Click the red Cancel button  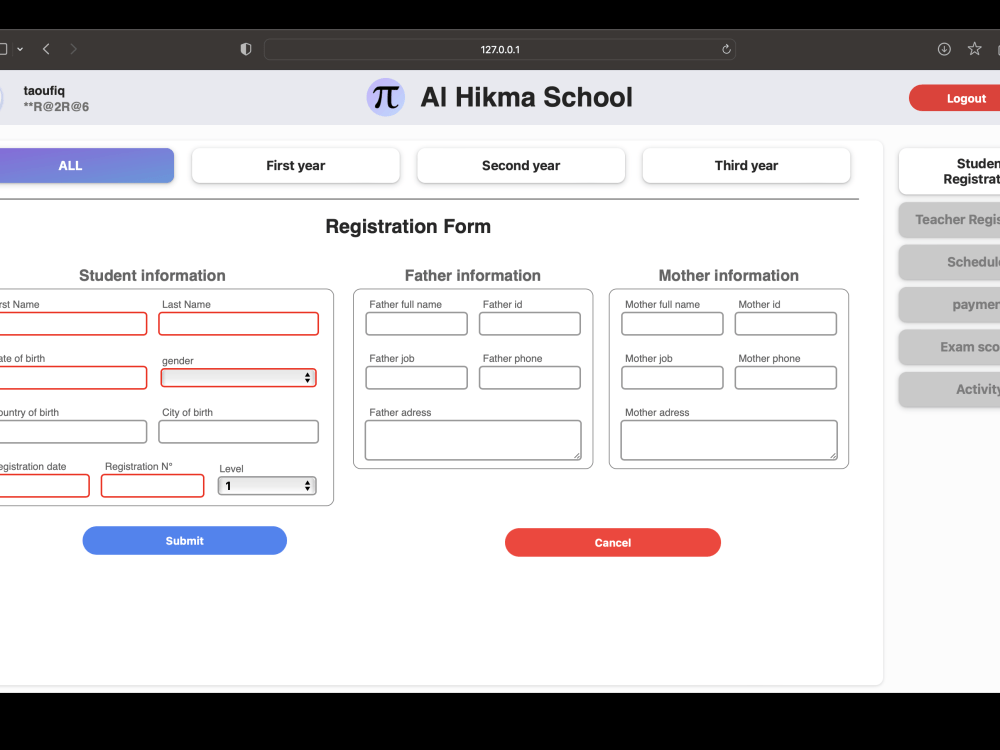(x=613, y=543)
